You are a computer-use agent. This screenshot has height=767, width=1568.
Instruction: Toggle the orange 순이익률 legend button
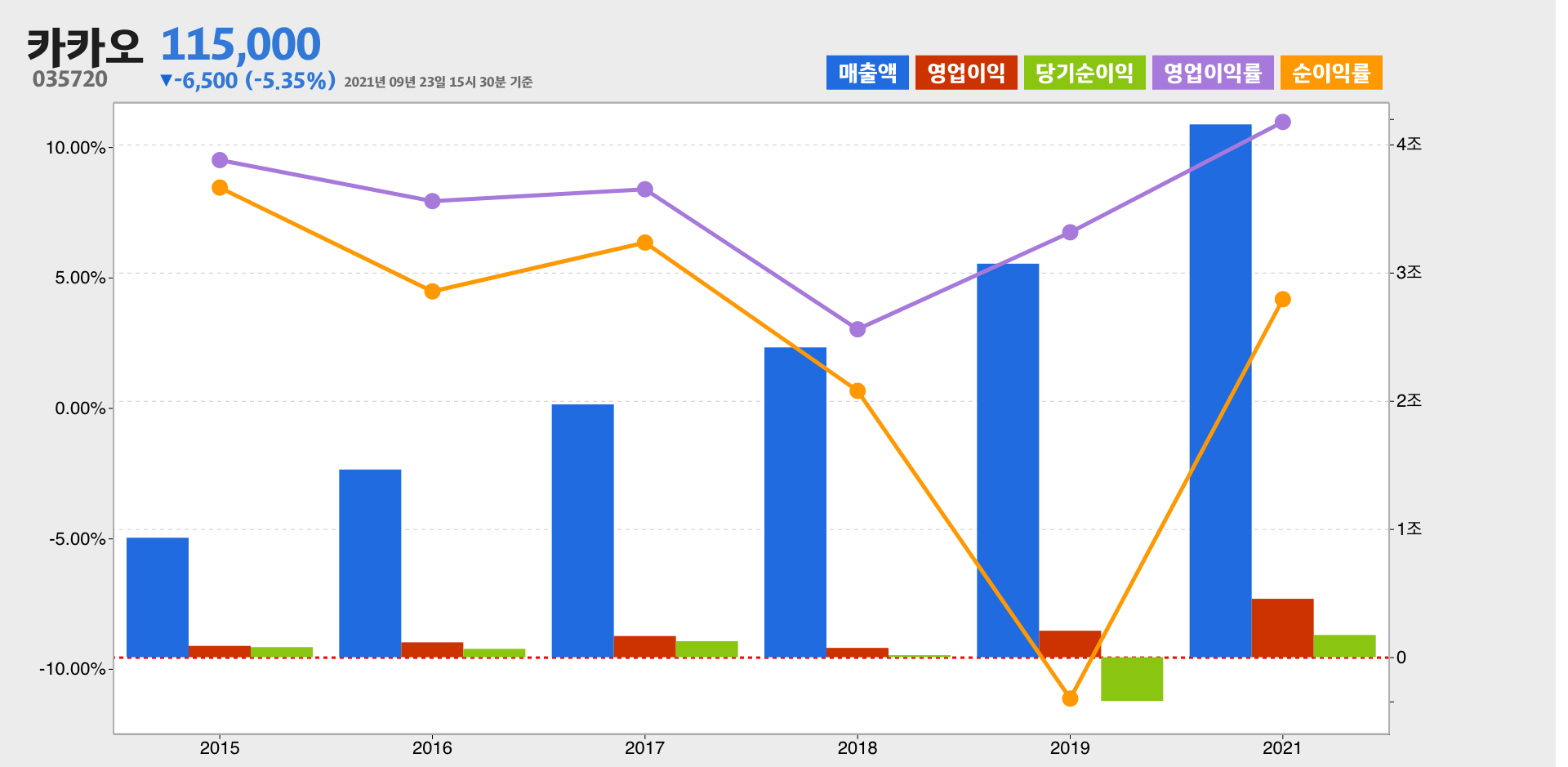coord(1331,73)
